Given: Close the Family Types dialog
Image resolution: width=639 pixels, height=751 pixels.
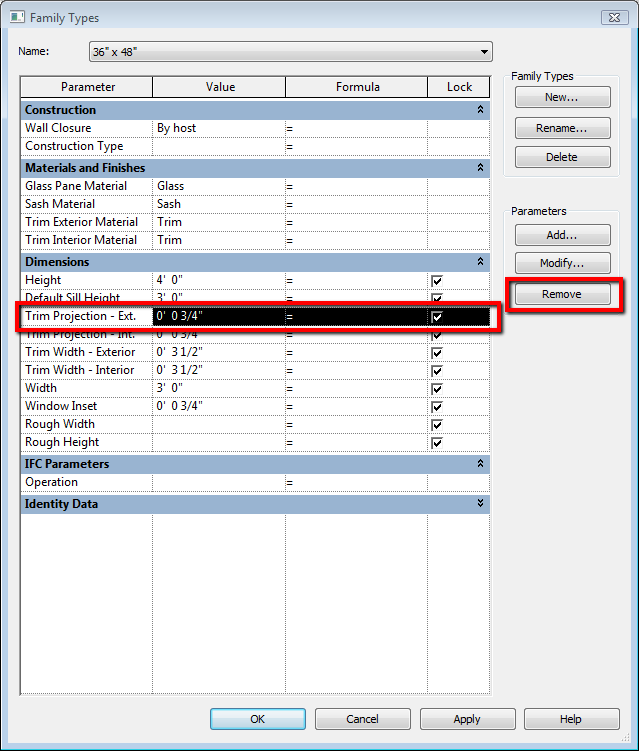Looking at the screenshot, I should pyautogui.click(x=615, y=18).
